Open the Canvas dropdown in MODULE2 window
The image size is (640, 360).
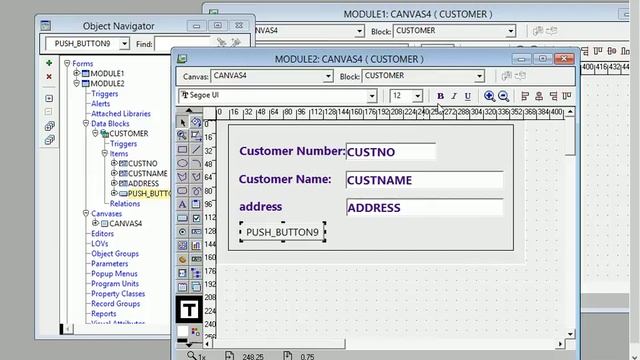click(328, 76)
